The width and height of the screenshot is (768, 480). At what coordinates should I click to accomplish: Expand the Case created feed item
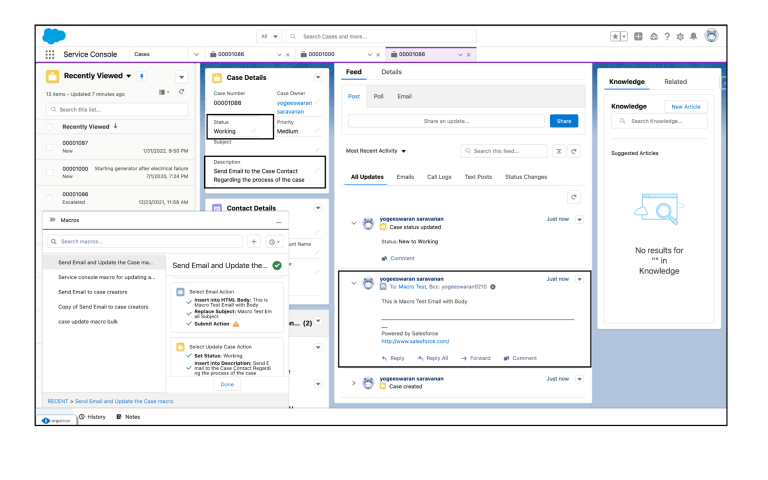coord(354,383)
